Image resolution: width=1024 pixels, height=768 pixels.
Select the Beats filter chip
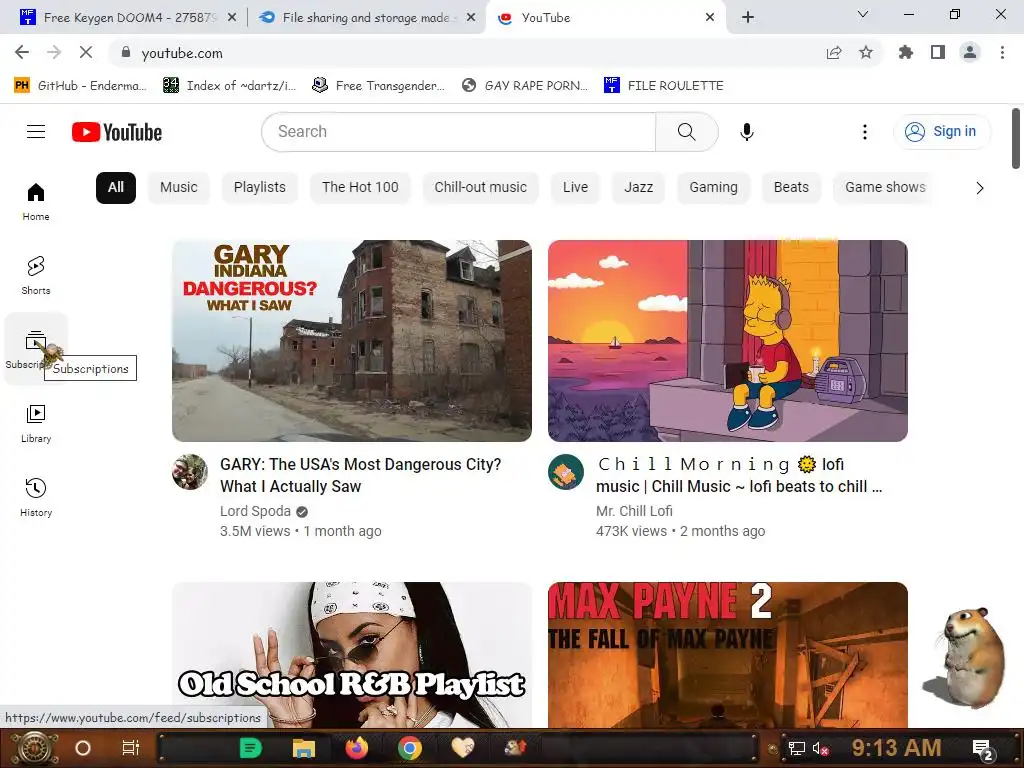click(x=791, y=187)
